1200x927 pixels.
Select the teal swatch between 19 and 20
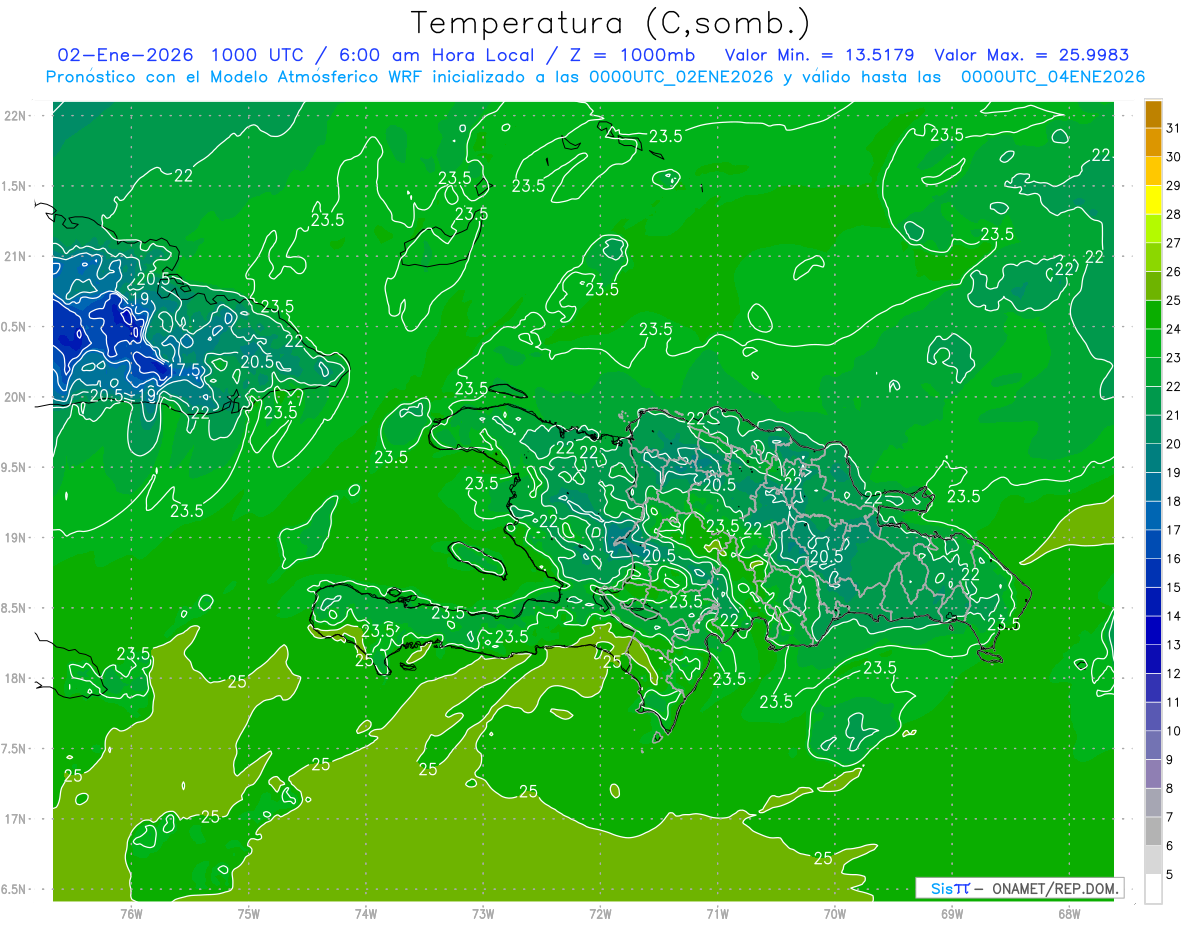[x=1153, y=458]
